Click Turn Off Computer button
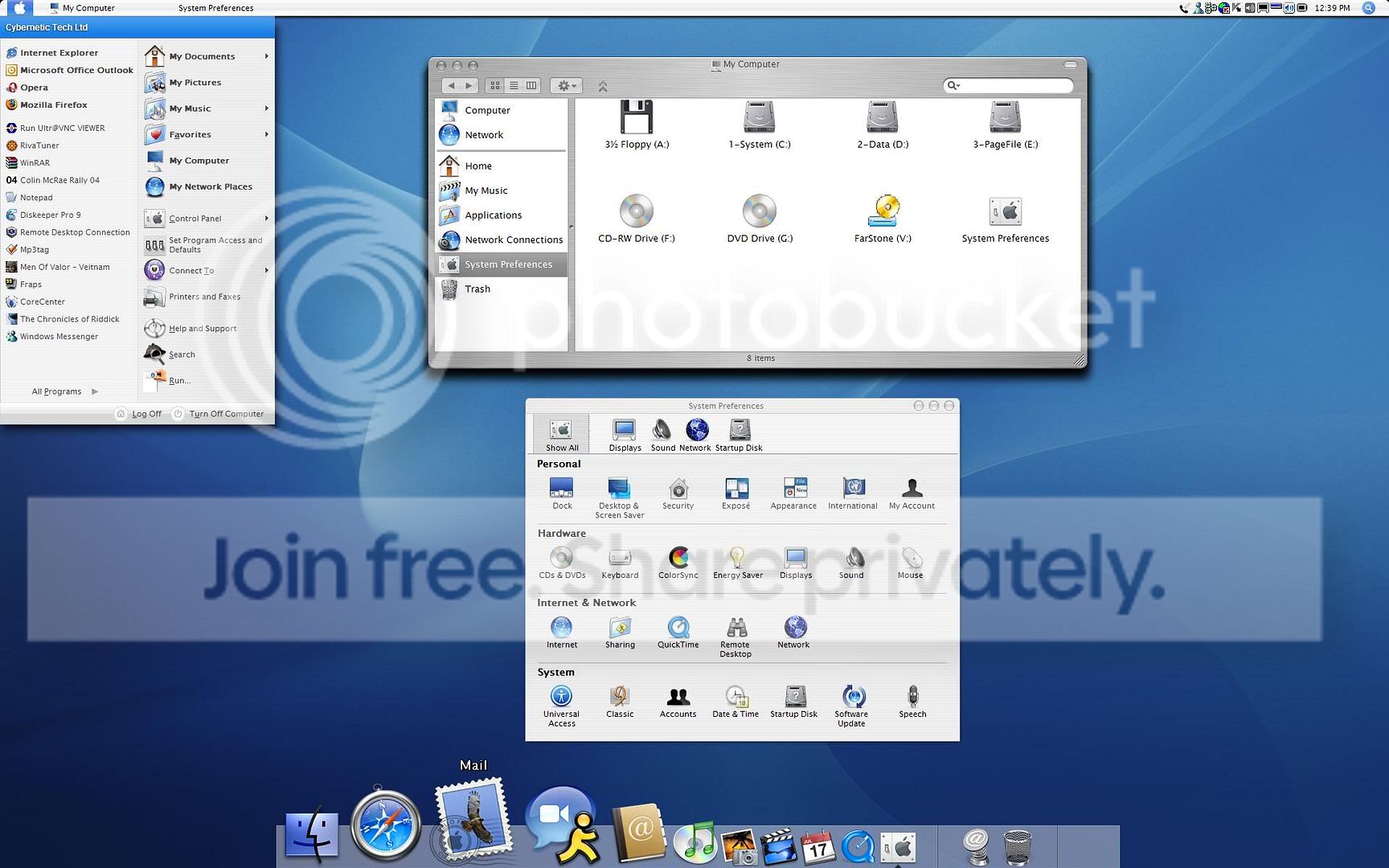1389x868 pixels. click(218, 413)
